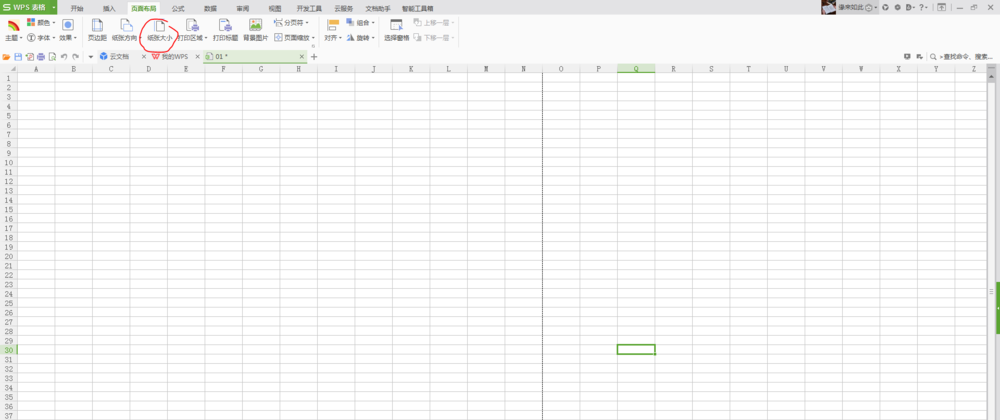This screenshot has width=1000, height=420.
Task: Select column header Q
Action: click(636, 68)
